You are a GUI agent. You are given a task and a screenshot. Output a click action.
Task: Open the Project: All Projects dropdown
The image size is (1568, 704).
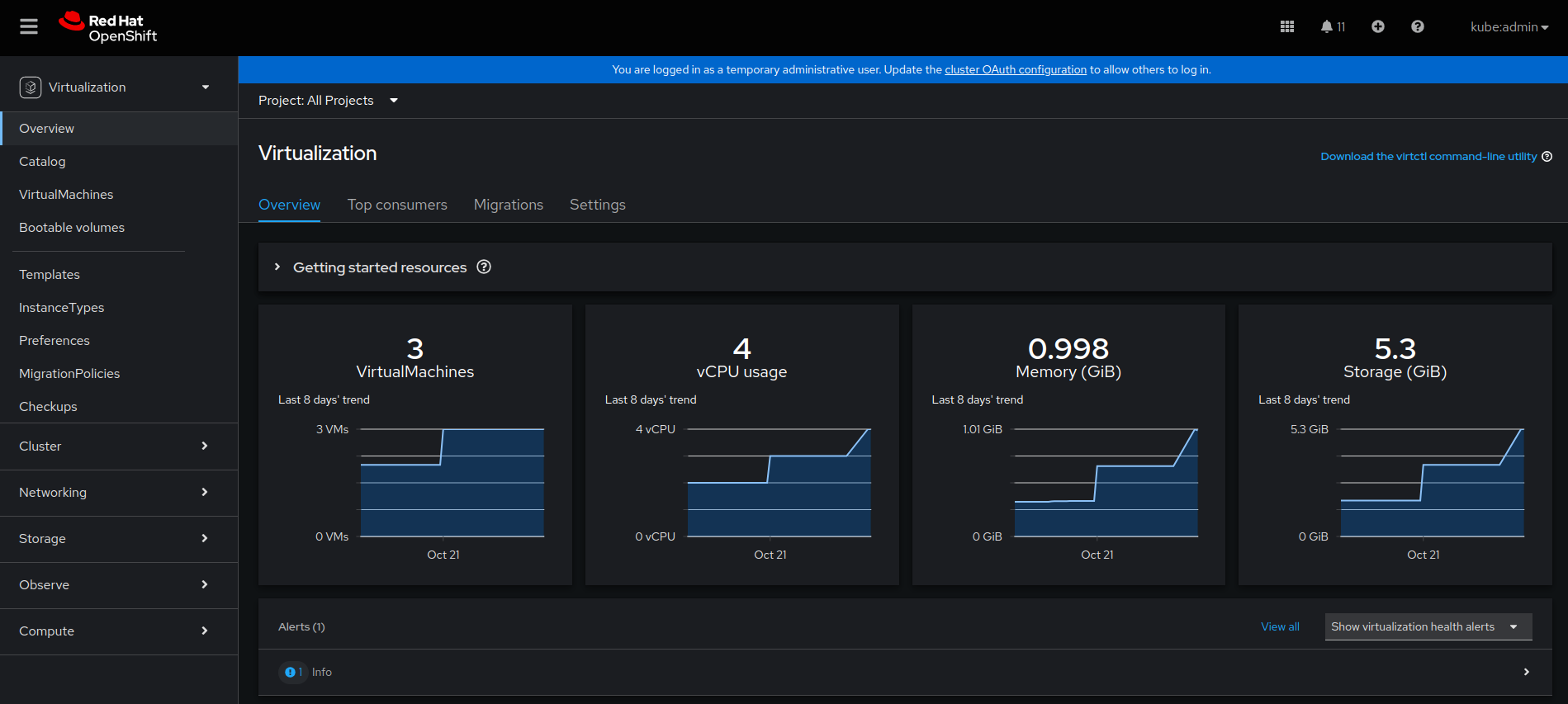(328, 101)
